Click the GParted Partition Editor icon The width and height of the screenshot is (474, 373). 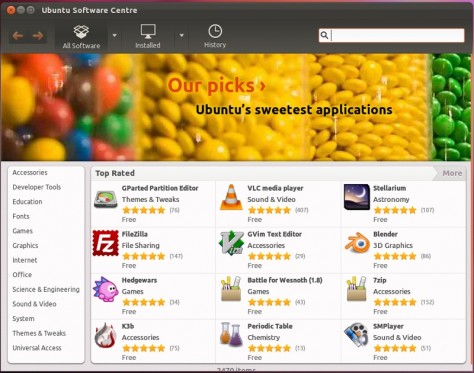click(x=106, y=199)
